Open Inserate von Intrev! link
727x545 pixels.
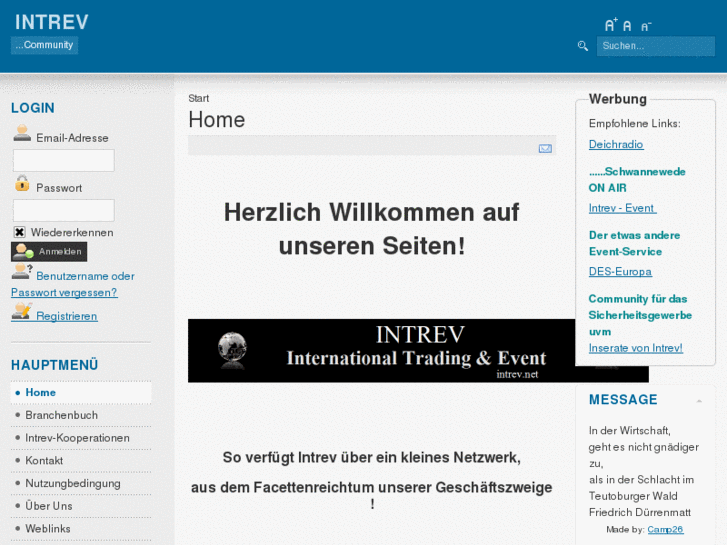click(636, 348)
